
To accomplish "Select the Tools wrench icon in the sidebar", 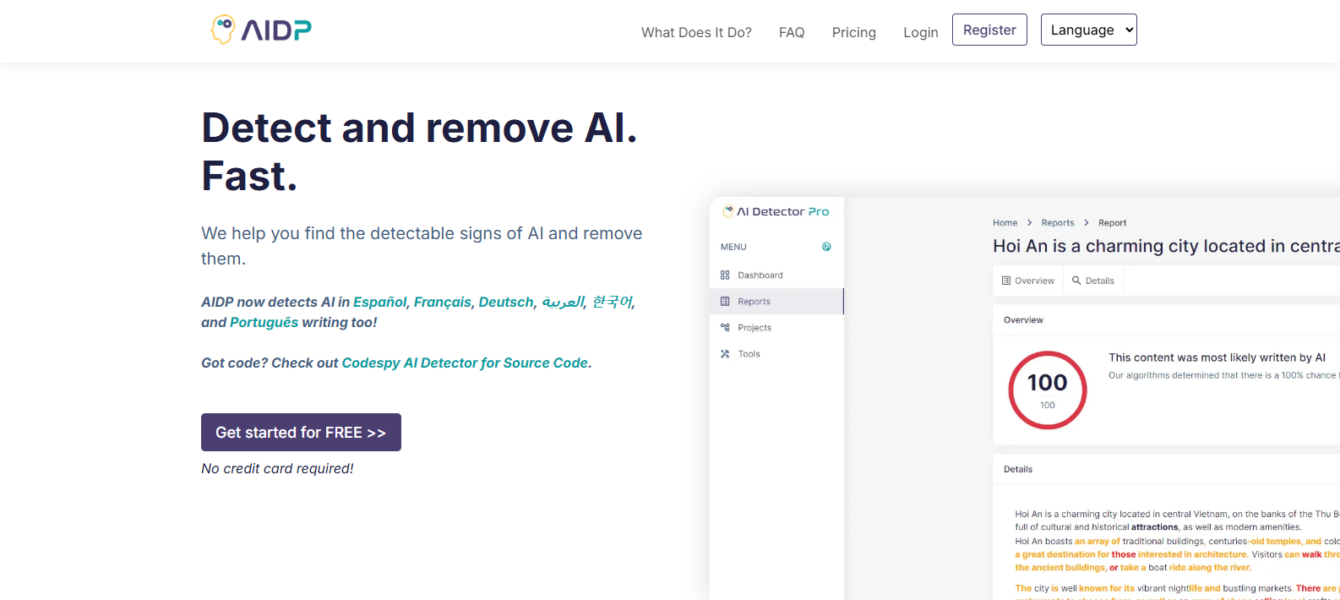I will 725,353.
